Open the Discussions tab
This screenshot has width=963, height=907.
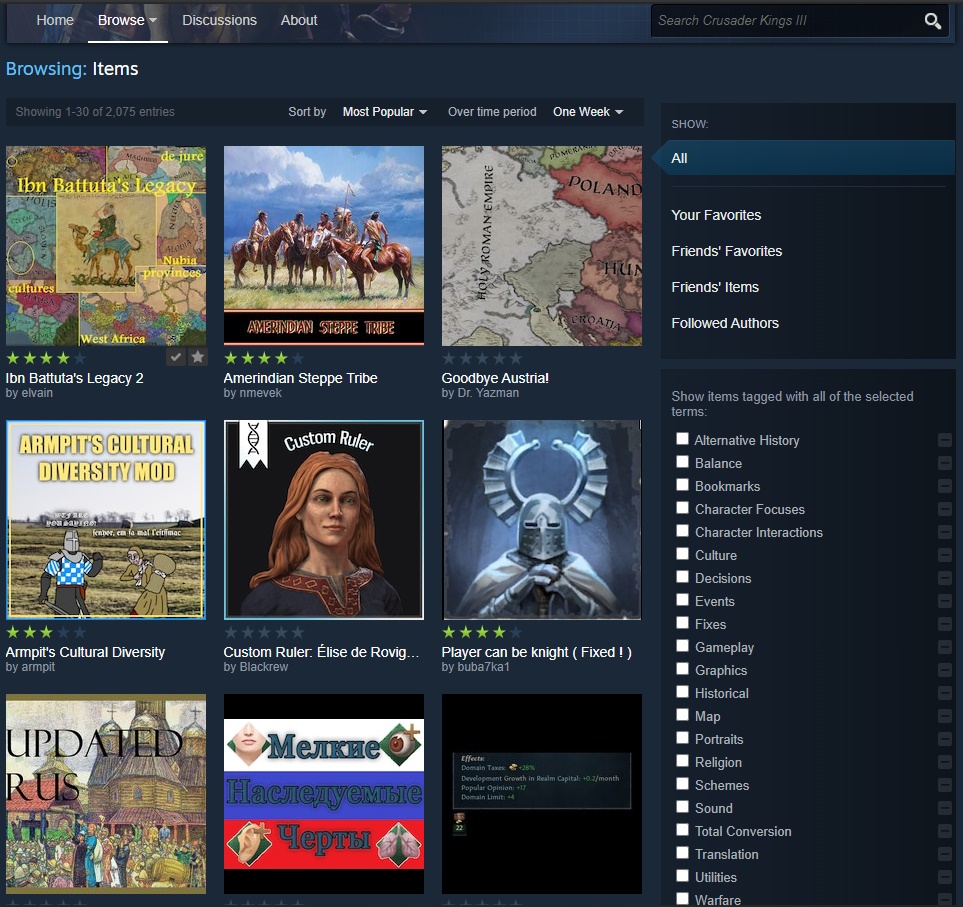[x=219, y=20]
